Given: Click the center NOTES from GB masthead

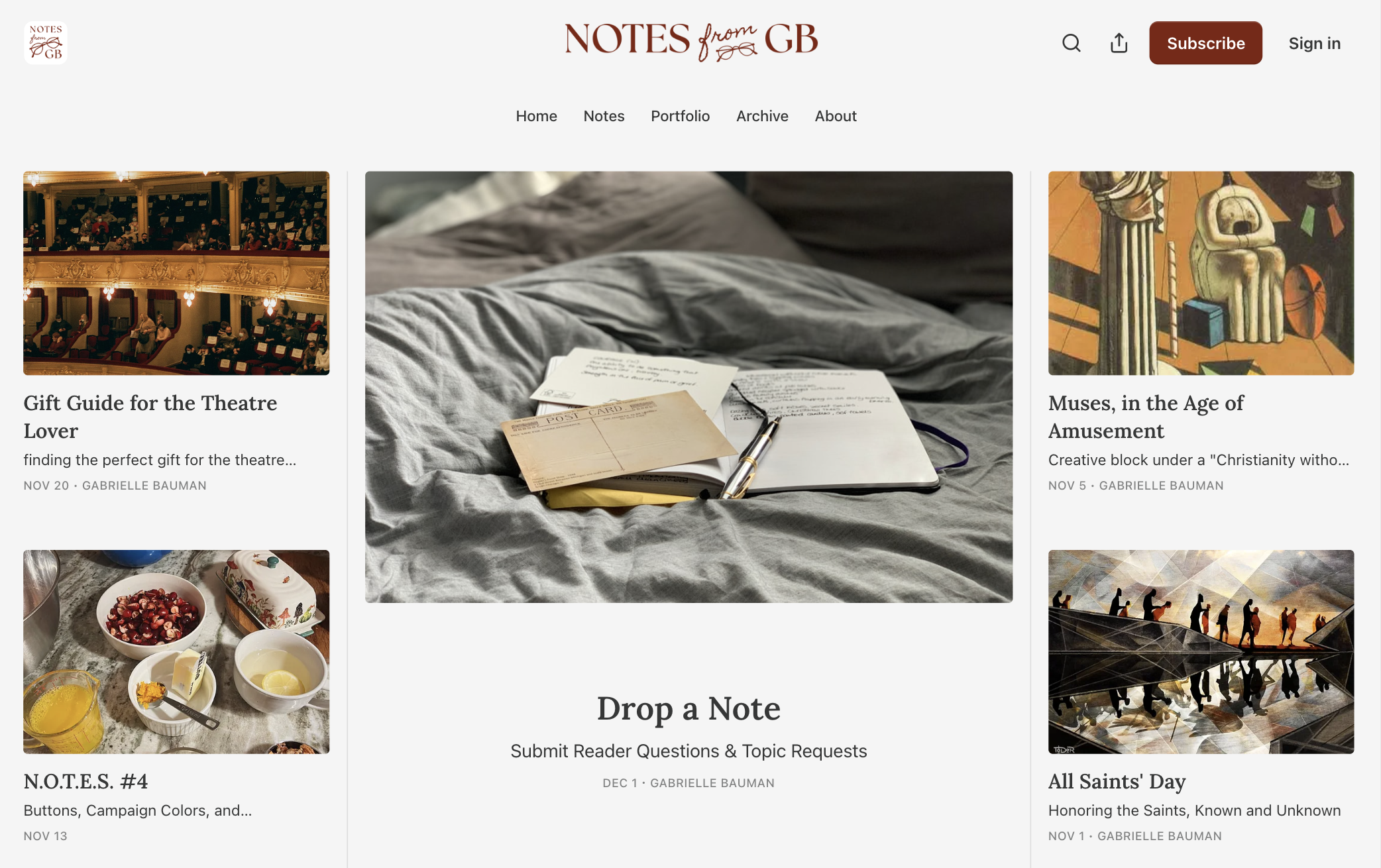Looking at the screenshot, I should 690,41.
